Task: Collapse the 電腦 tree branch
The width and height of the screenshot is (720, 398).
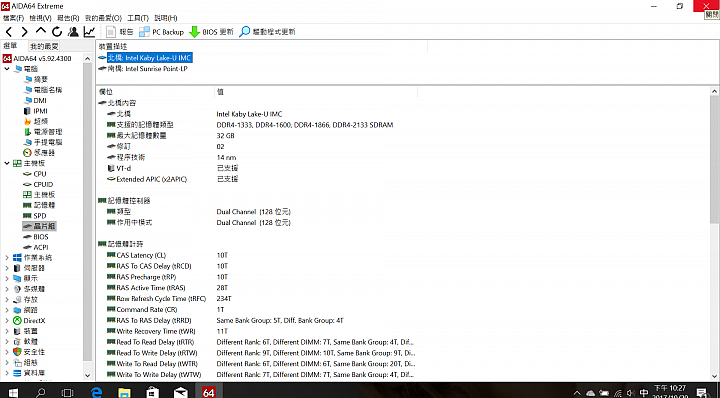Action: [x=7, y=69]
